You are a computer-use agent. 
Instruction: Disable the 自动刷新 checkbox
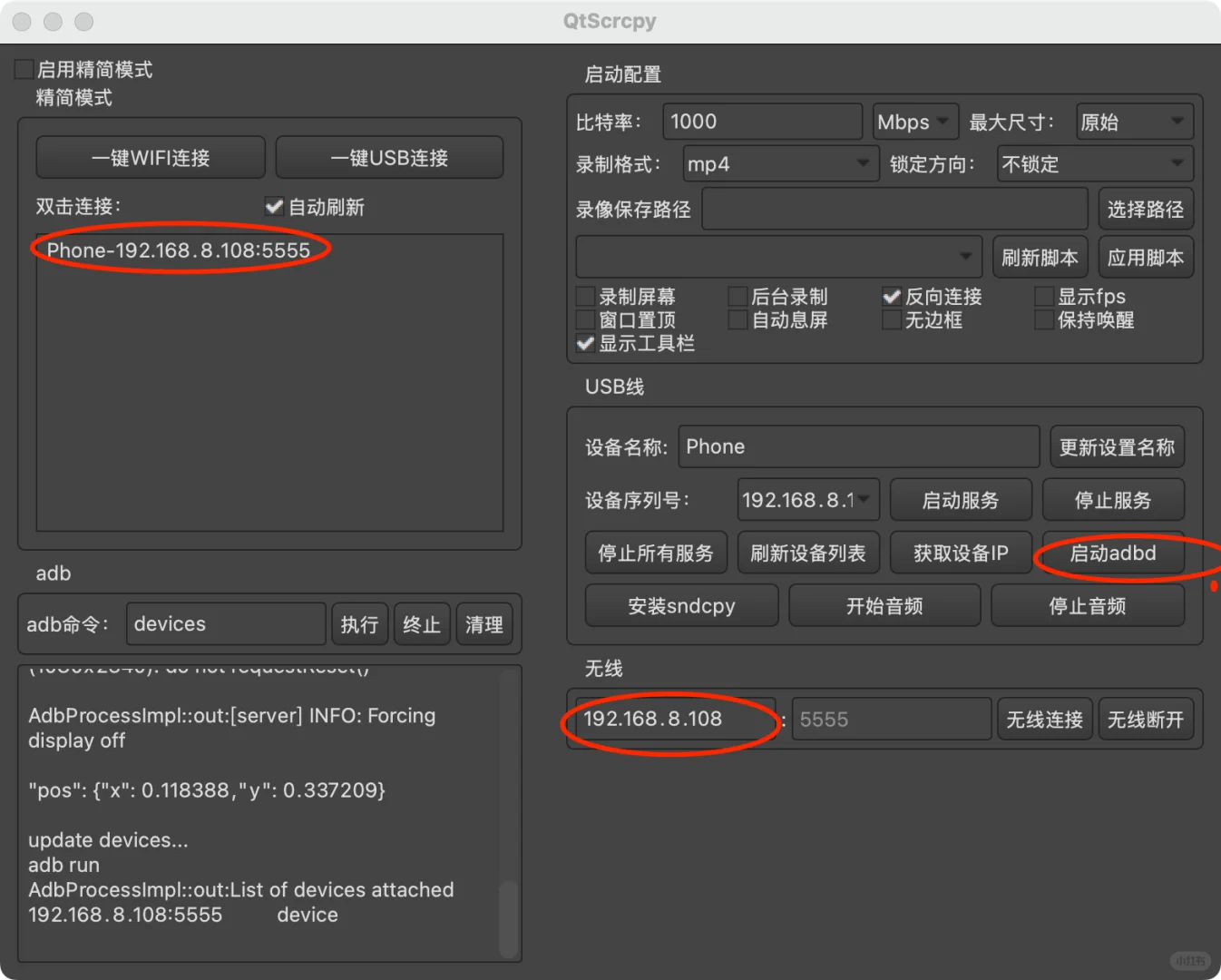click(274, 206)
